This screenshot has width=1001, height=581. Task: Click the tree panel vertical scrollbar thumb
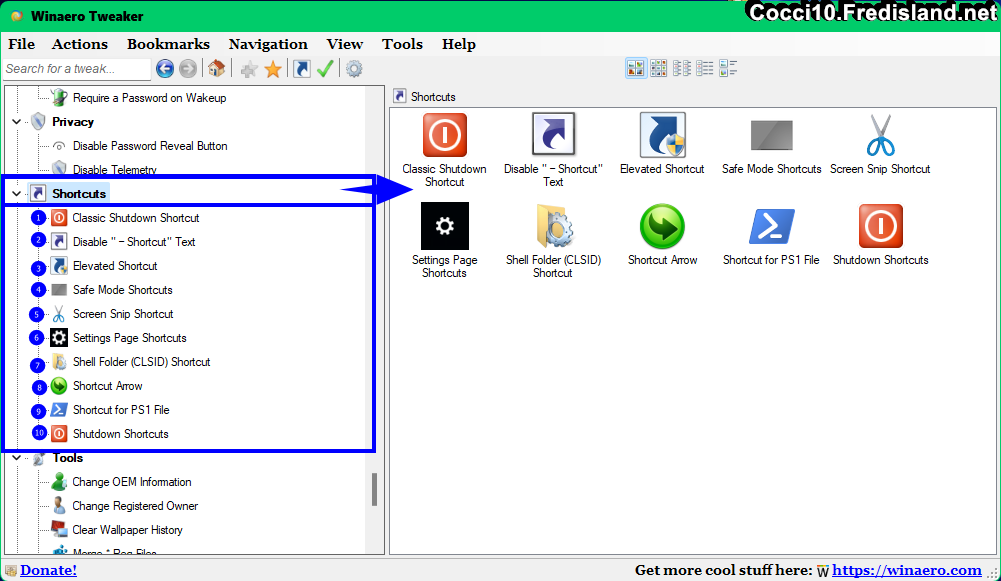(374, 490)
